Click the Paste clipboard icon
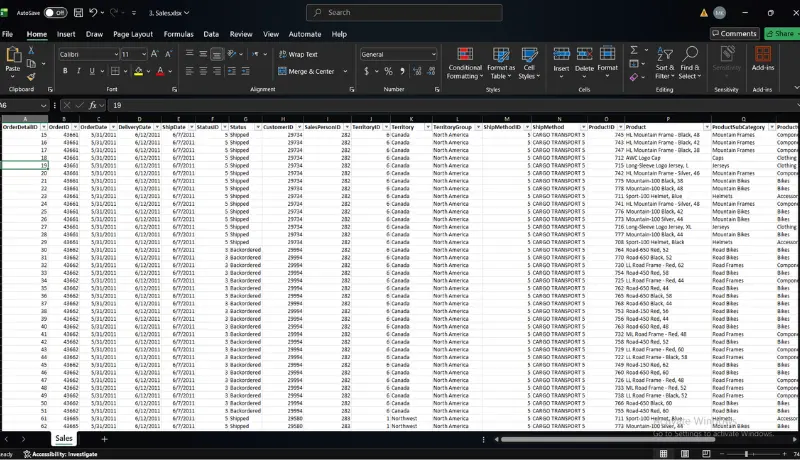Screen dimensions: 800x460 [13, 55]
